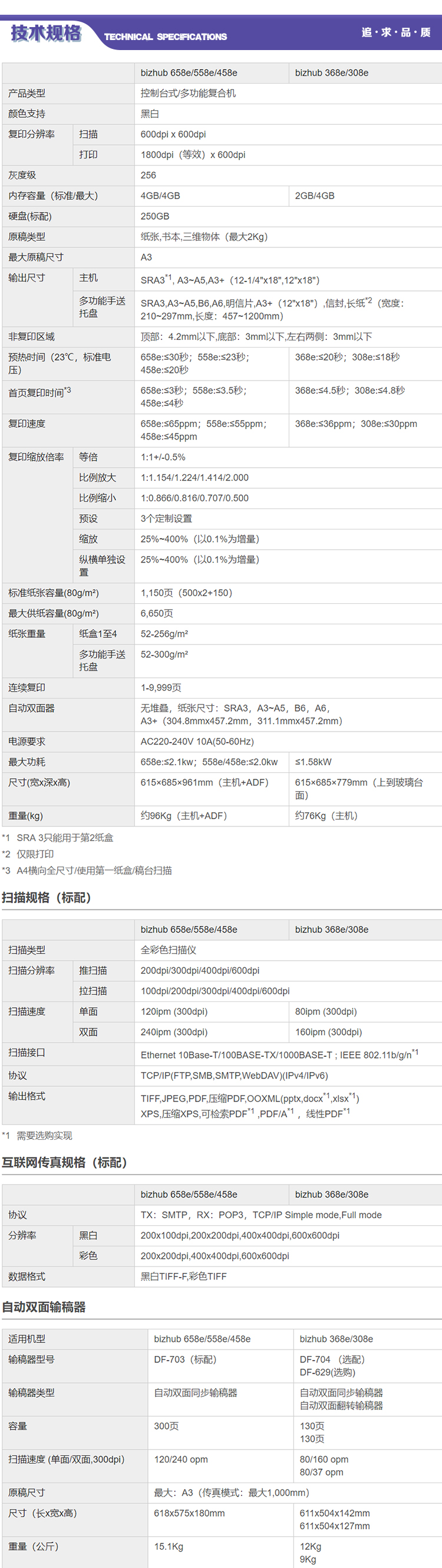Screen dimensions: 442x1568
Task: Select the DF-703（标配）cell
Action: [185, 1359]
